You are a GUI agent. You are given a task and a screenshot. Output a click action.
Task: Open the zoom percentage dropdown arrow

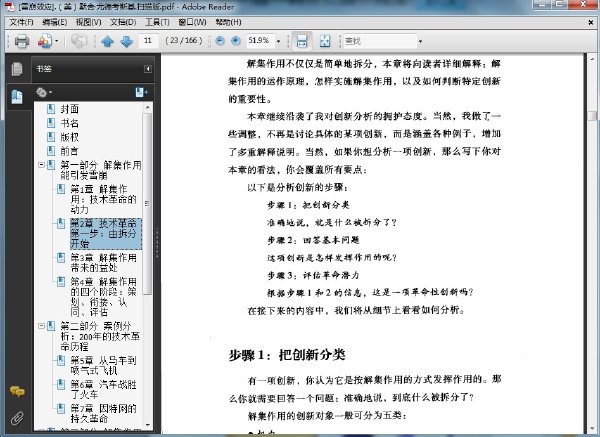[x=278, y=41]
